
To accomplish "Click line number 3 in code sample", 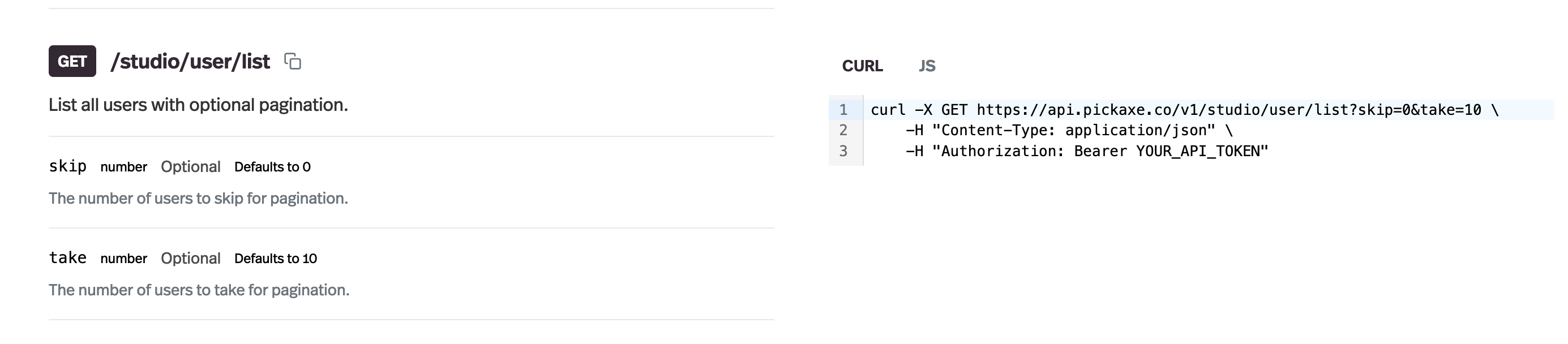I will click(843, 151).
